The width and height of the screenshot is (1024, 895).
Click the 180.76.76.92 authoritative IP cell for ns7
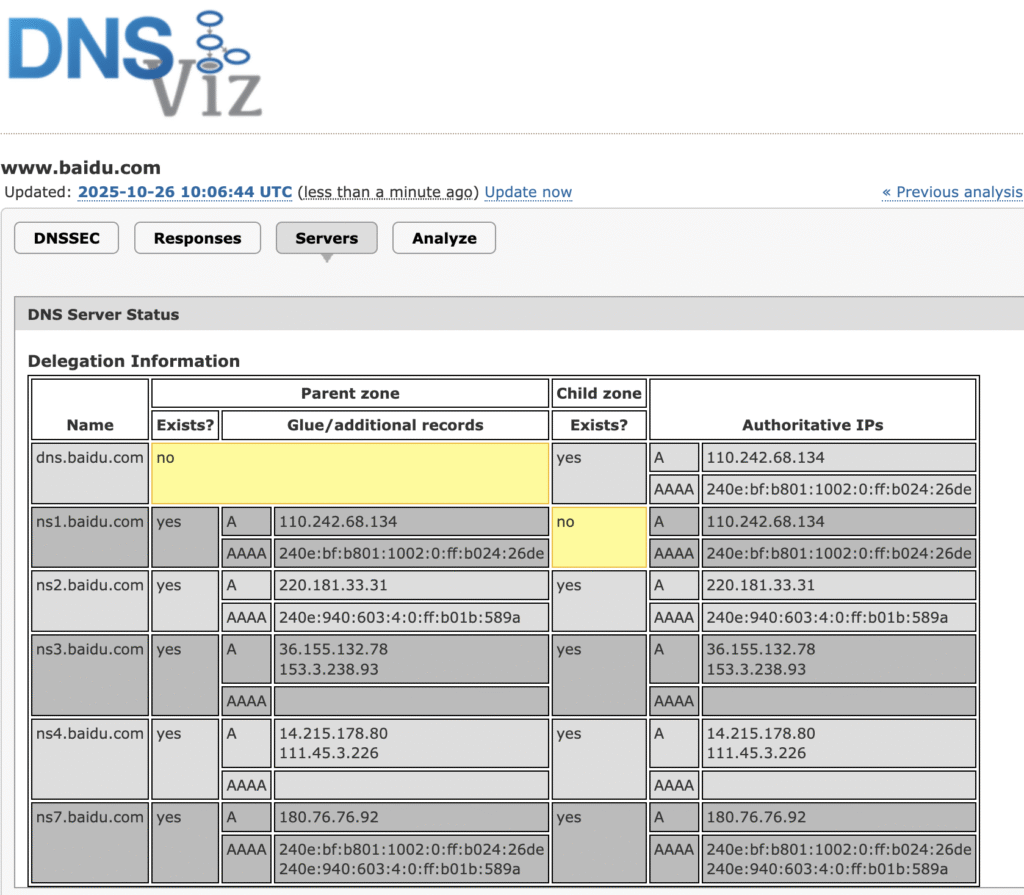coord(838,817)
